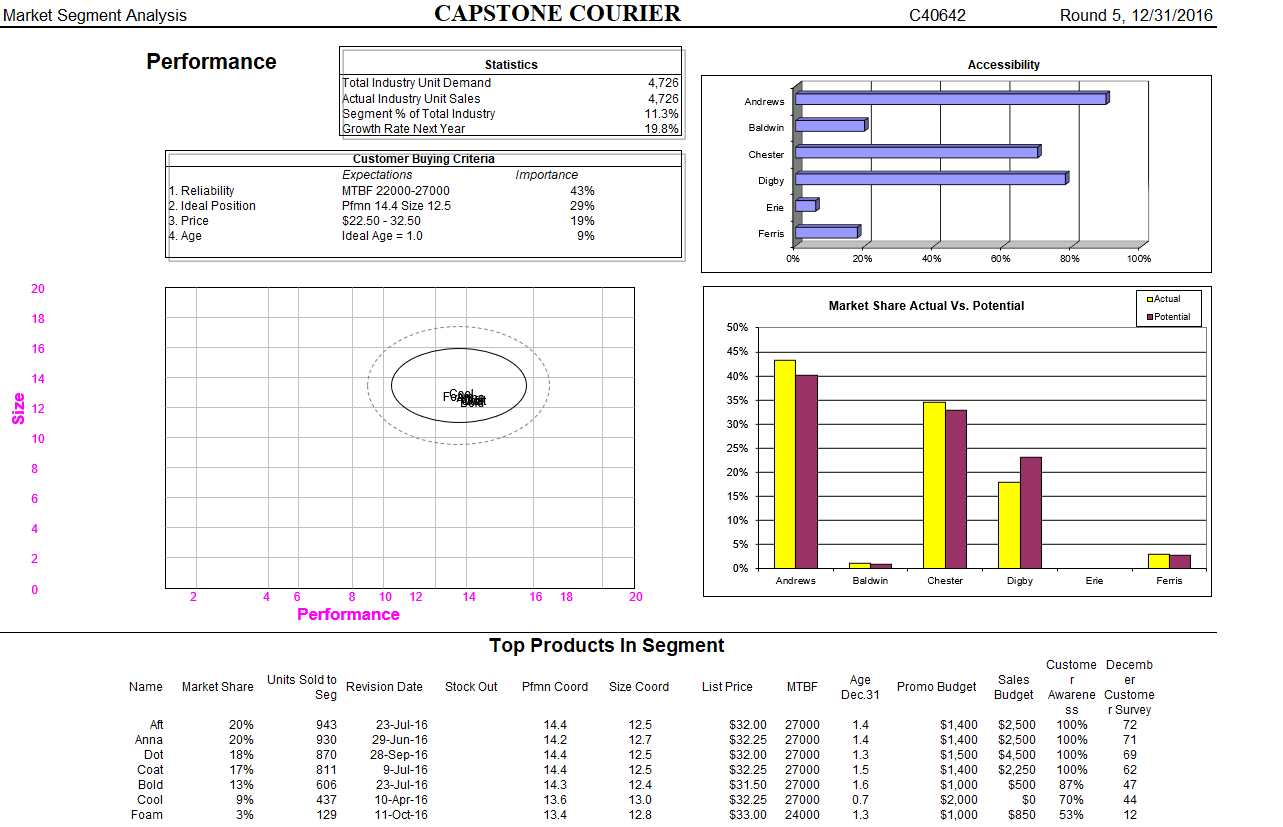Click the yellow Actual legend swatch
Viewport: 1283px width, 827px height.
(x=1148, y=299)
